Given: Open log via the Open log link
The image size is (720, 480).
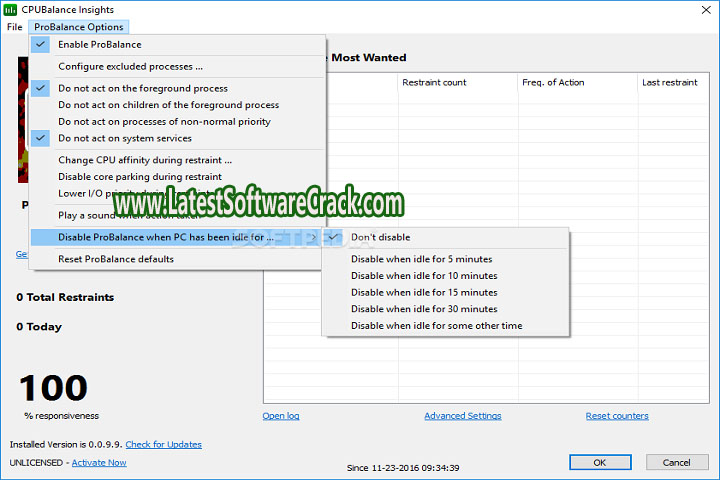Looking at the screenshot, I should pyautogui.click(x=280, y=416).
